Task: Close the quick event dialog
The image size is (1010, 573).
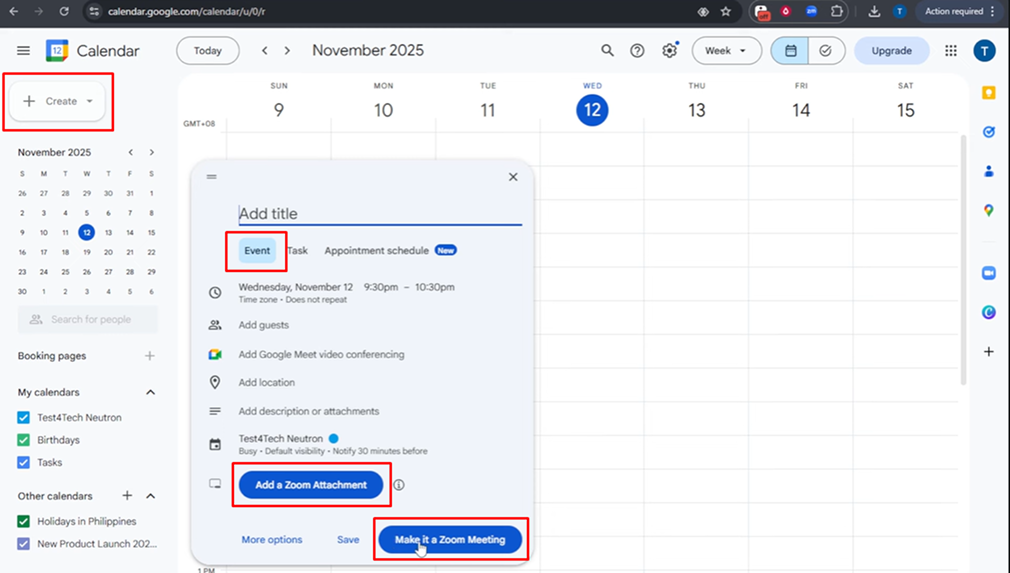Action: 513,176
